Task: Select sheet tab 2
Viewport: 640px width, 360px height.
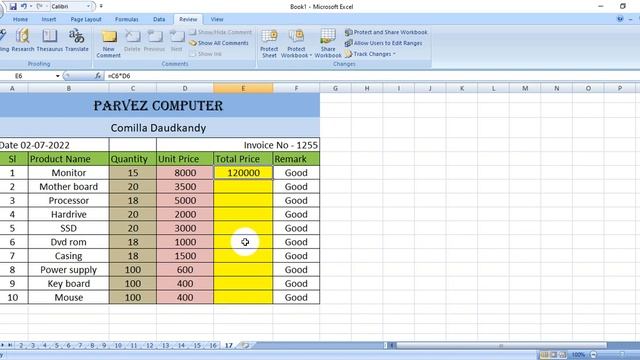Action: [x=21, y=345]
